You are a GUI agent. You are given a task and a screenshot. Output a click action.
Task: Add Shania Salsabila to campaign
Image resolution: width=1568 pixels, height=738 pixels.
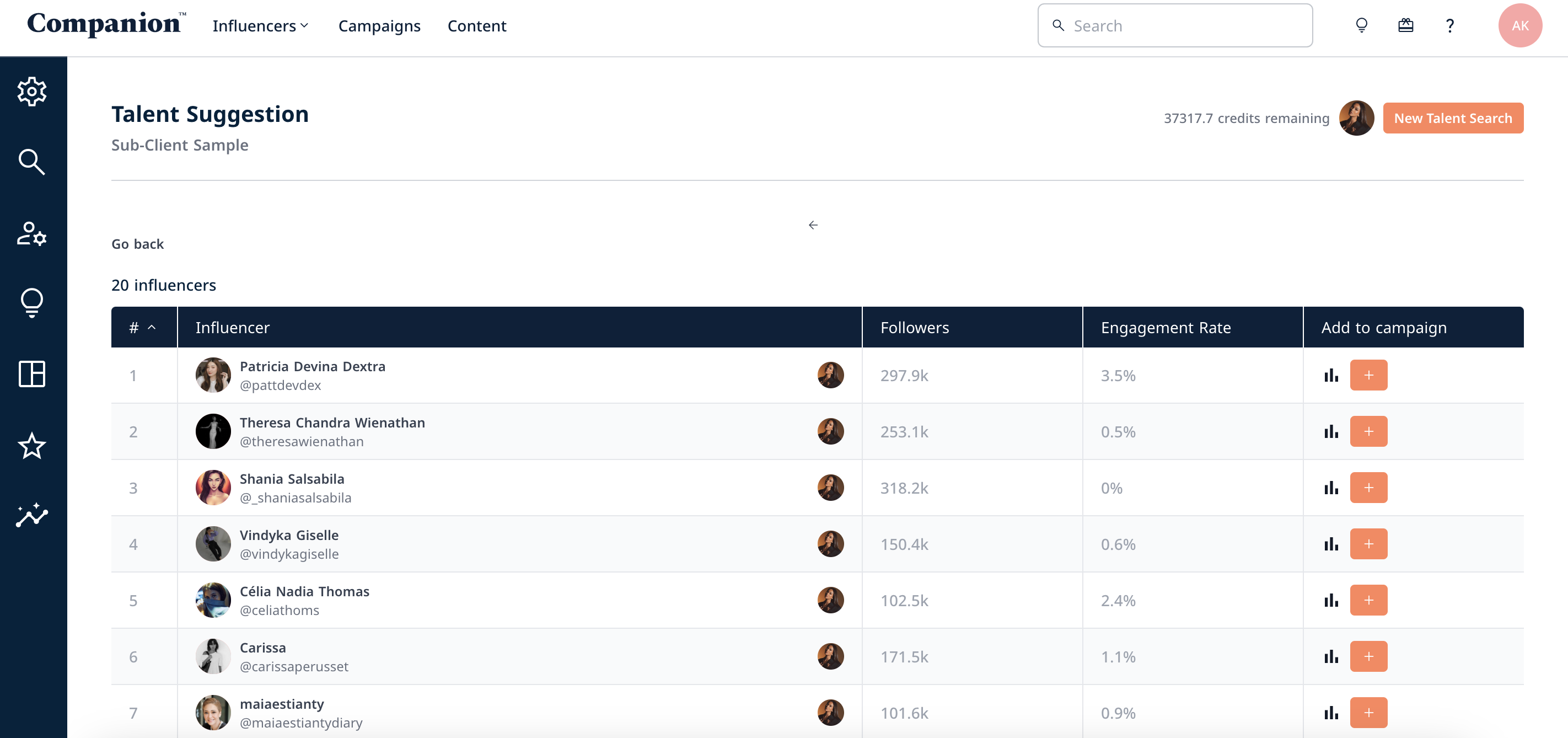pyautogui.click(x=1368, y=488)
